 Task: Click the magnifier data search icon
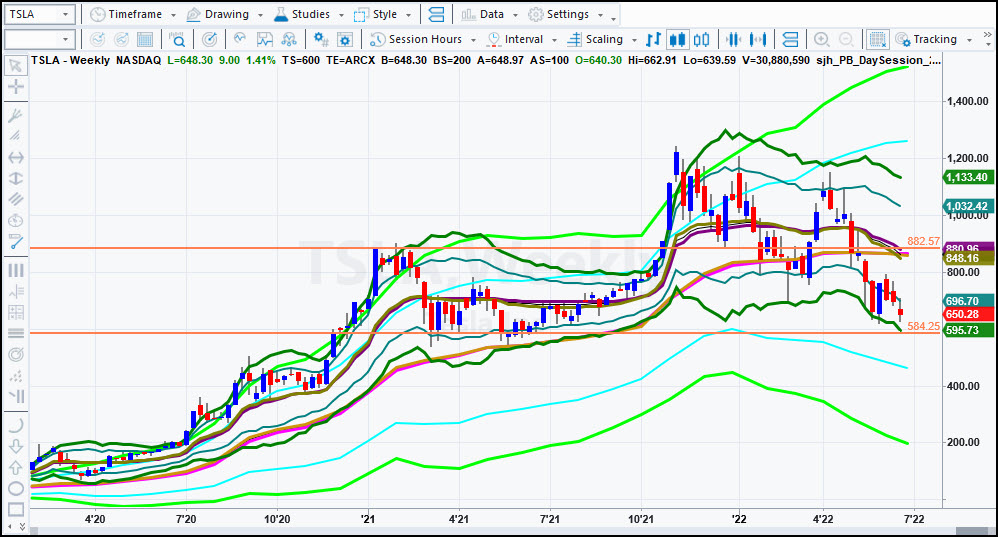pos(177,39)
